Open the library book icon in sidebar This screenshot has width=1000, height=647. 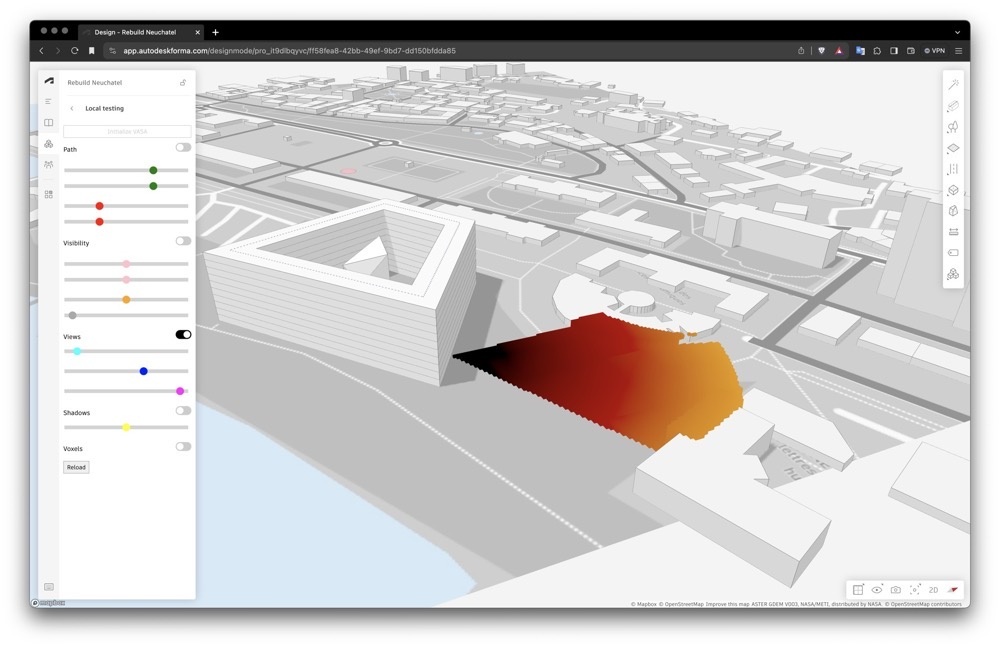click(x=48, y=122)
